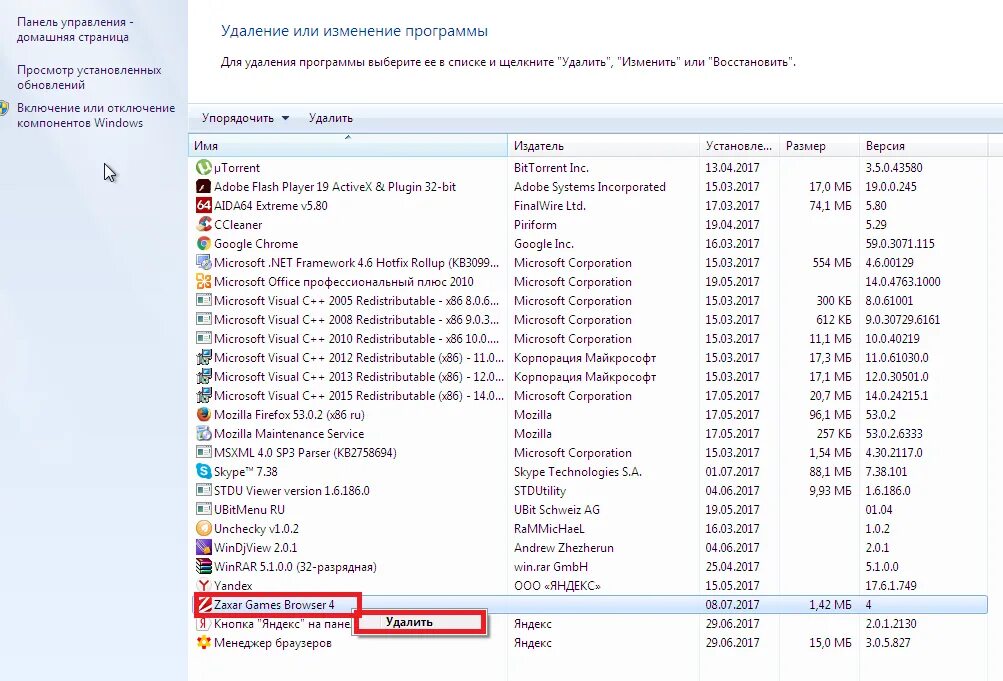This screenshot has width=1003, height=681.
Task: Sort by Установлено column header
Action: (739, 146)
